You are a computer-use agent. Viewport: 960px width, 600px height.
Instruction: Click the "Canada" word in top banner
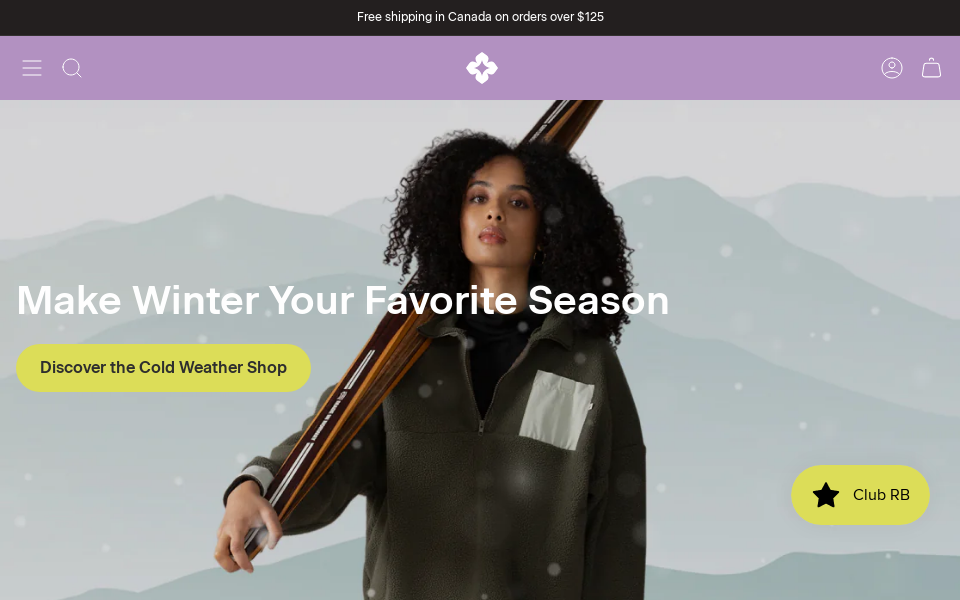[x=470, y=17]
